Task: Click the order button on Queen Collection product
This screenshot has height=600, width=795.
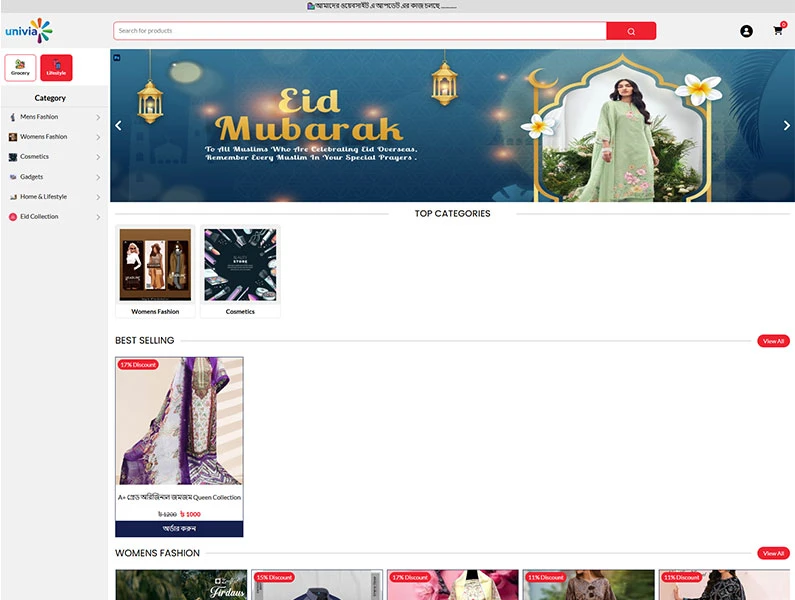Action: click(x=179, y=528)
